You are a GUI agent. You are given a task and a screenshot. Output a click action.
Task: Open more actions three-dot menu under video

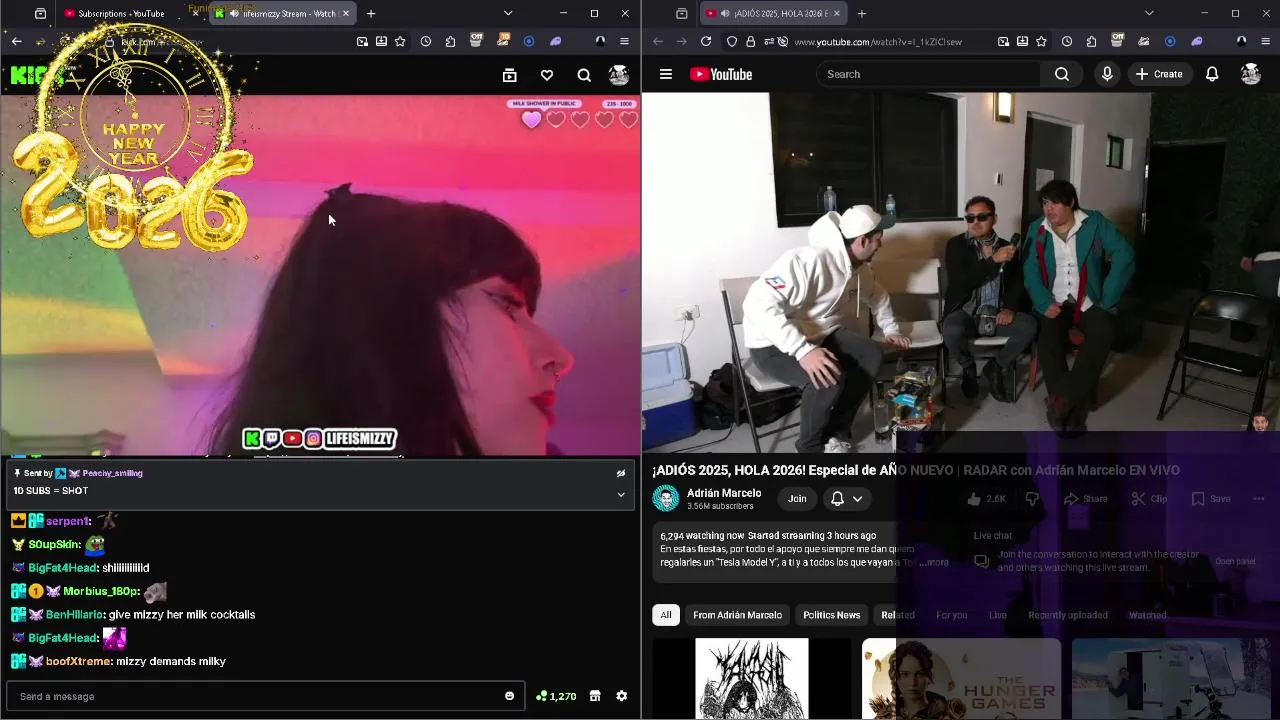1259,499
